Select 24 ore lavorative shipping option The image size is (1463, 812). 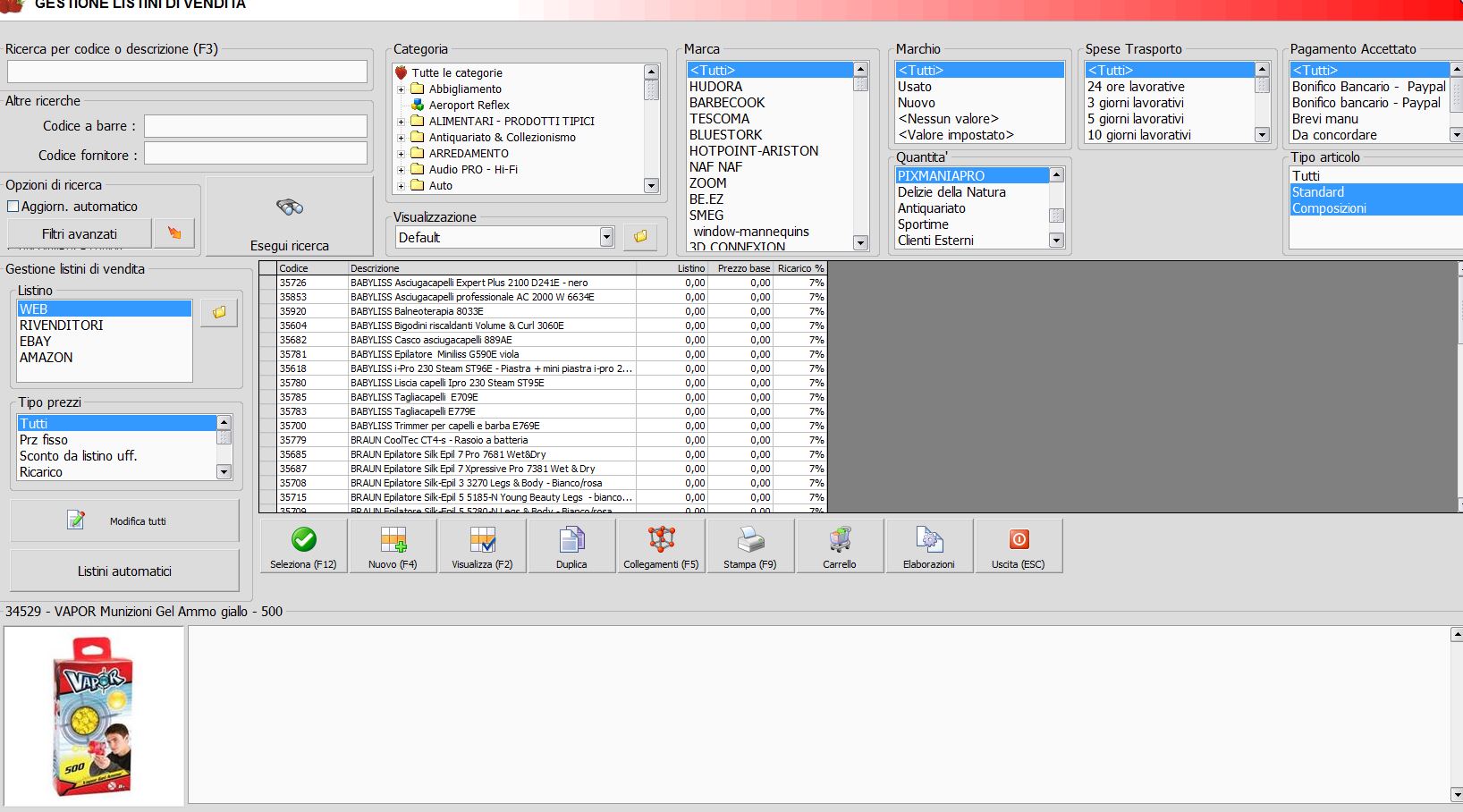click(x=1170, y=87)
